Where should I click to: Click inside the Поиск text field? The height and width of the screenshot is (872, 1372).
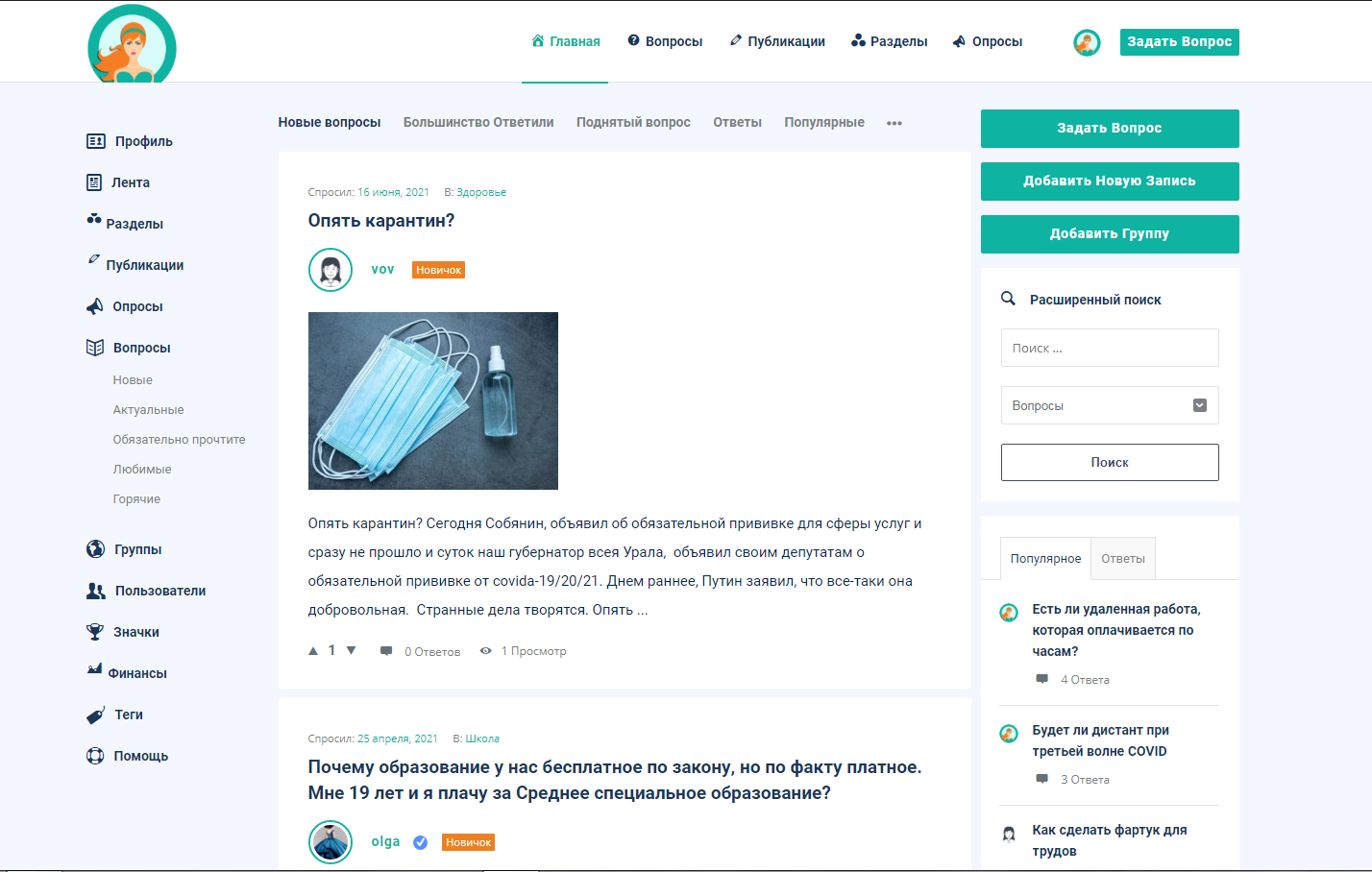tap(1110, 348)
